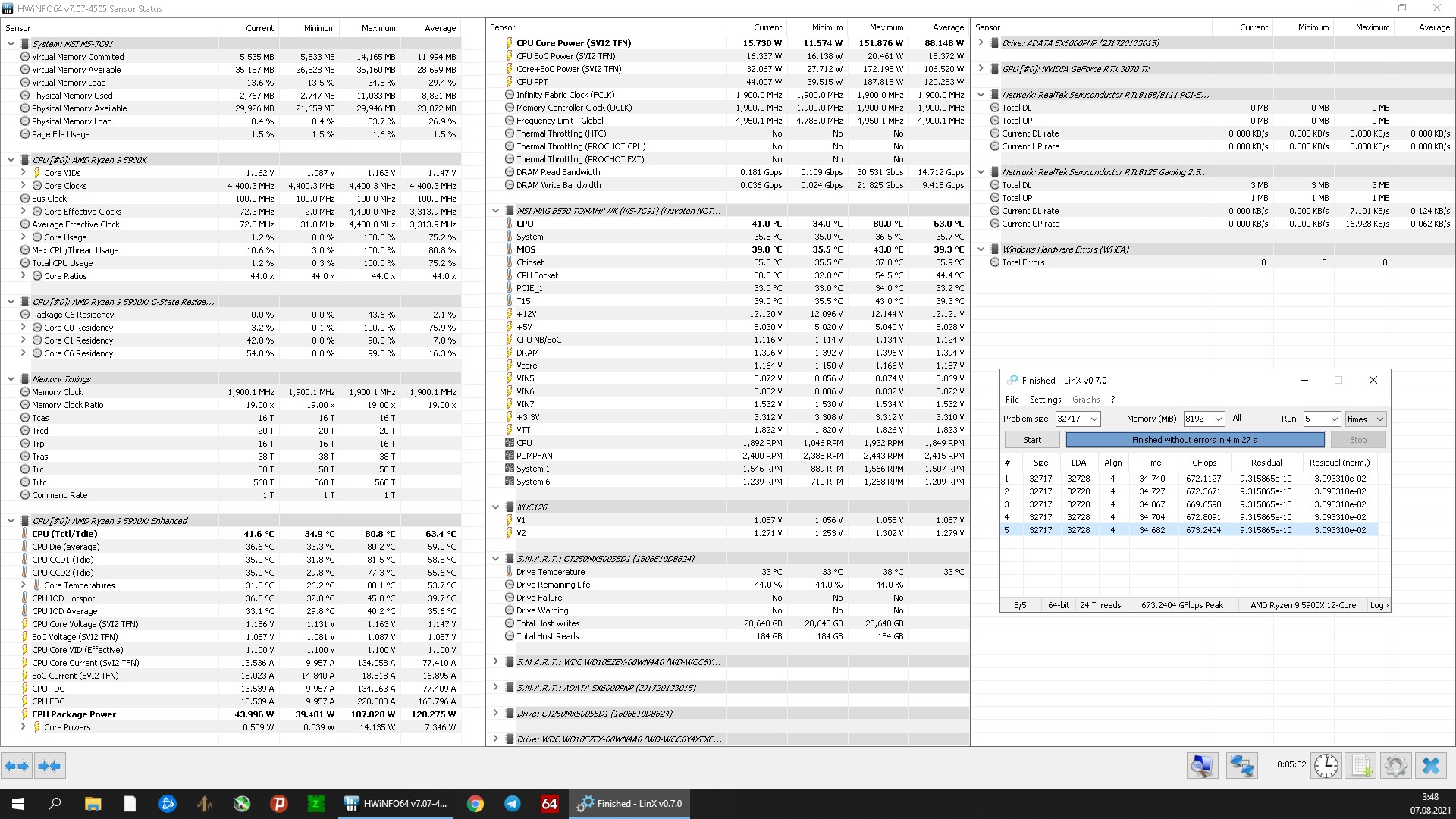Reset the elapsed time clock icon

pos(1326,766)
